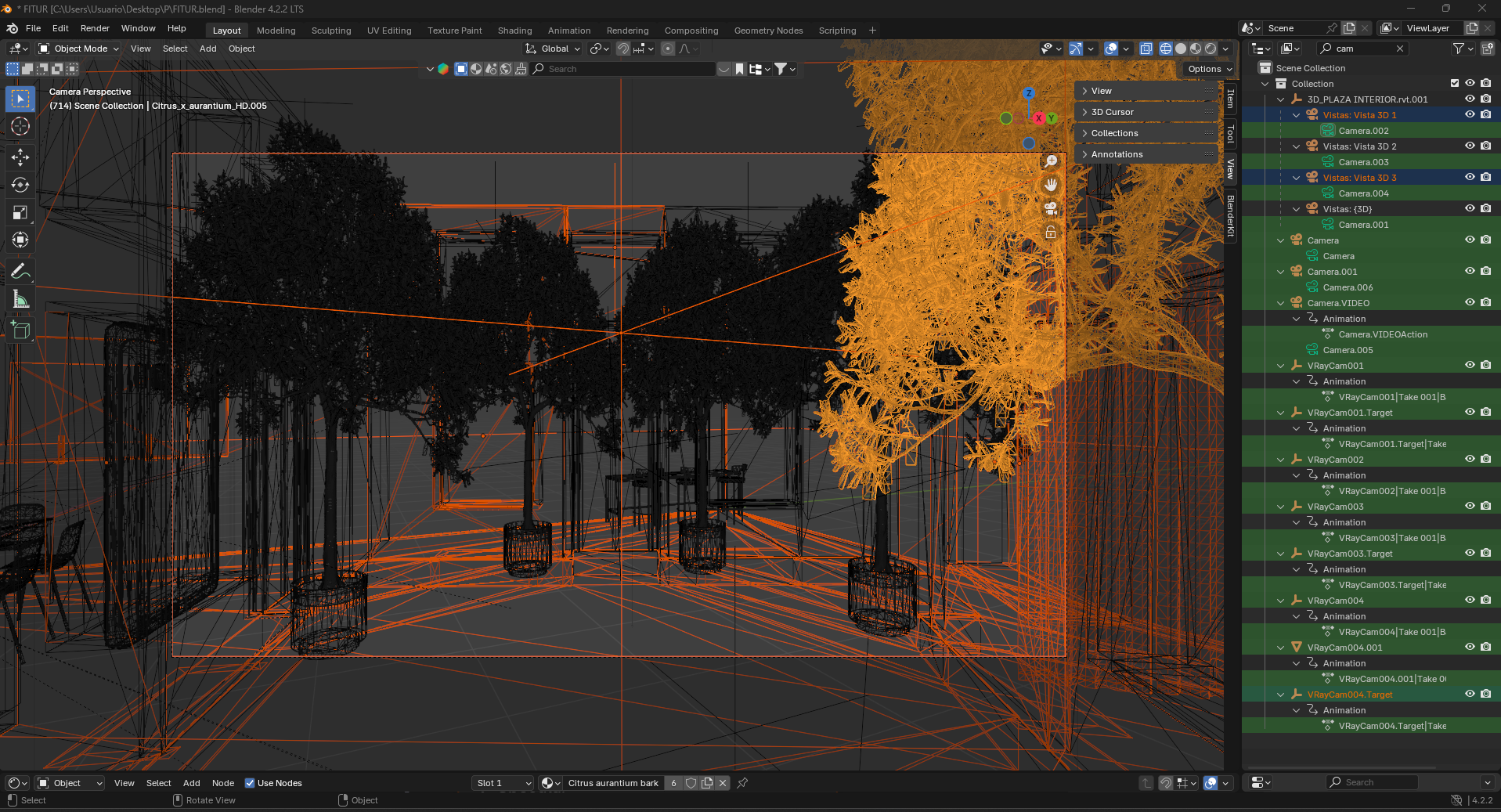Open the Object Mode dropdown
This screenshot has height=812, width=1501.
79,49
